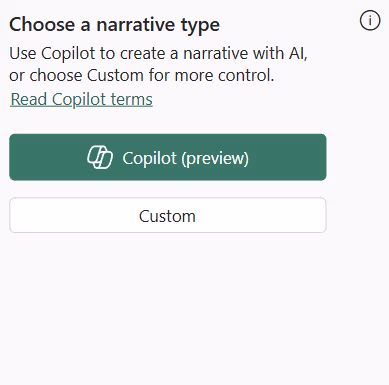Click the 'Read Copilot terms' text

(x=81, y=99)
